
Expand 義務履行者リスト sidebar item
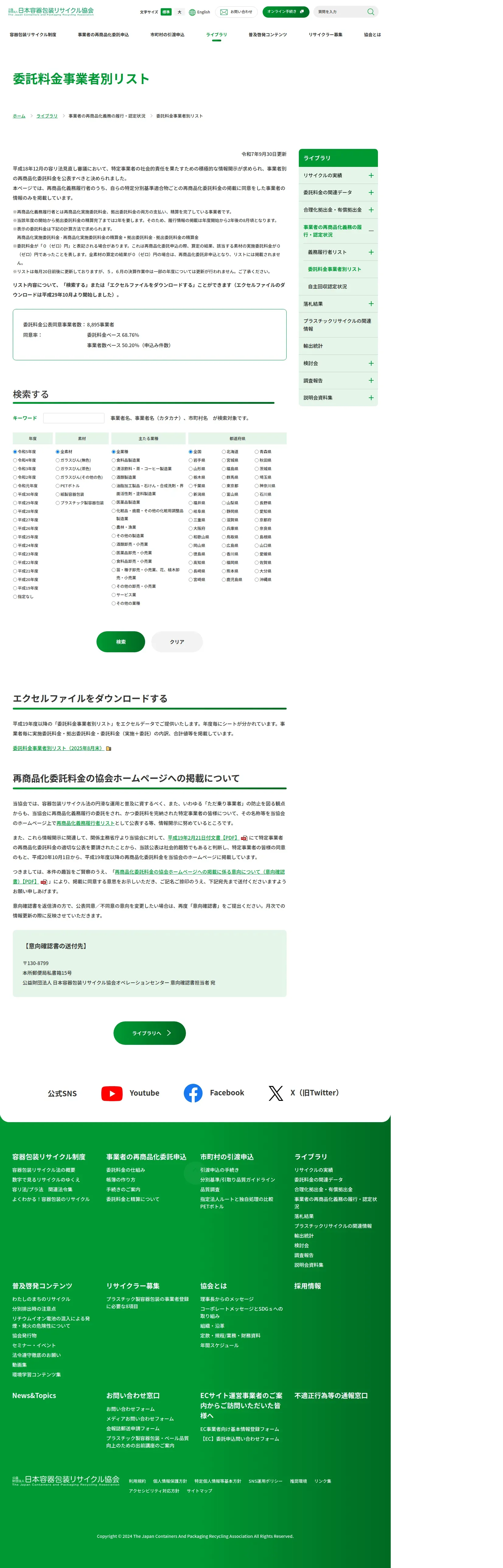[x=371, y=252]
